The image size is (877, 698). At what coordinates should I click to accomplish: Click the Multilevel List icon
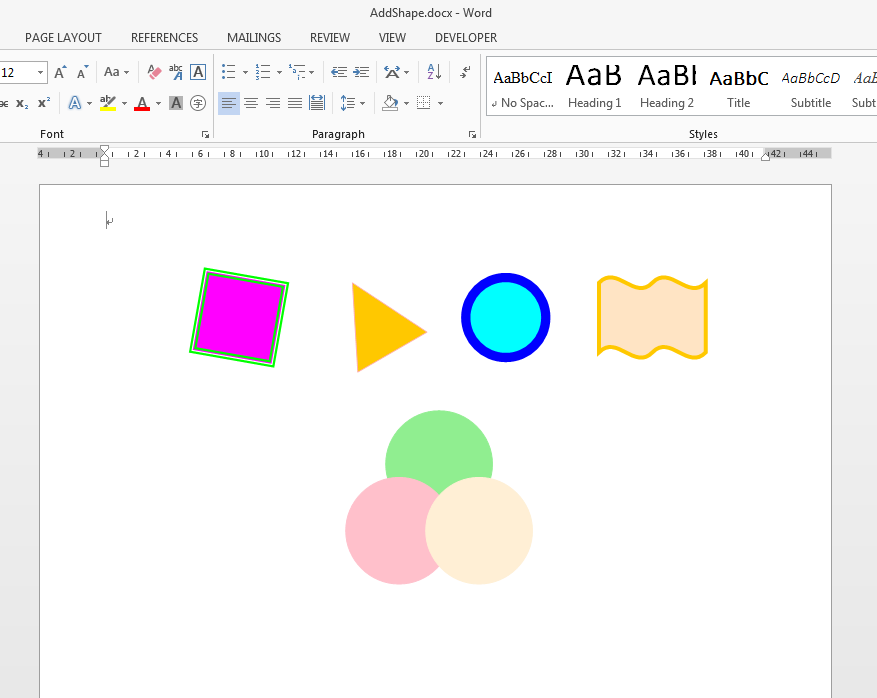pos(297,72)
